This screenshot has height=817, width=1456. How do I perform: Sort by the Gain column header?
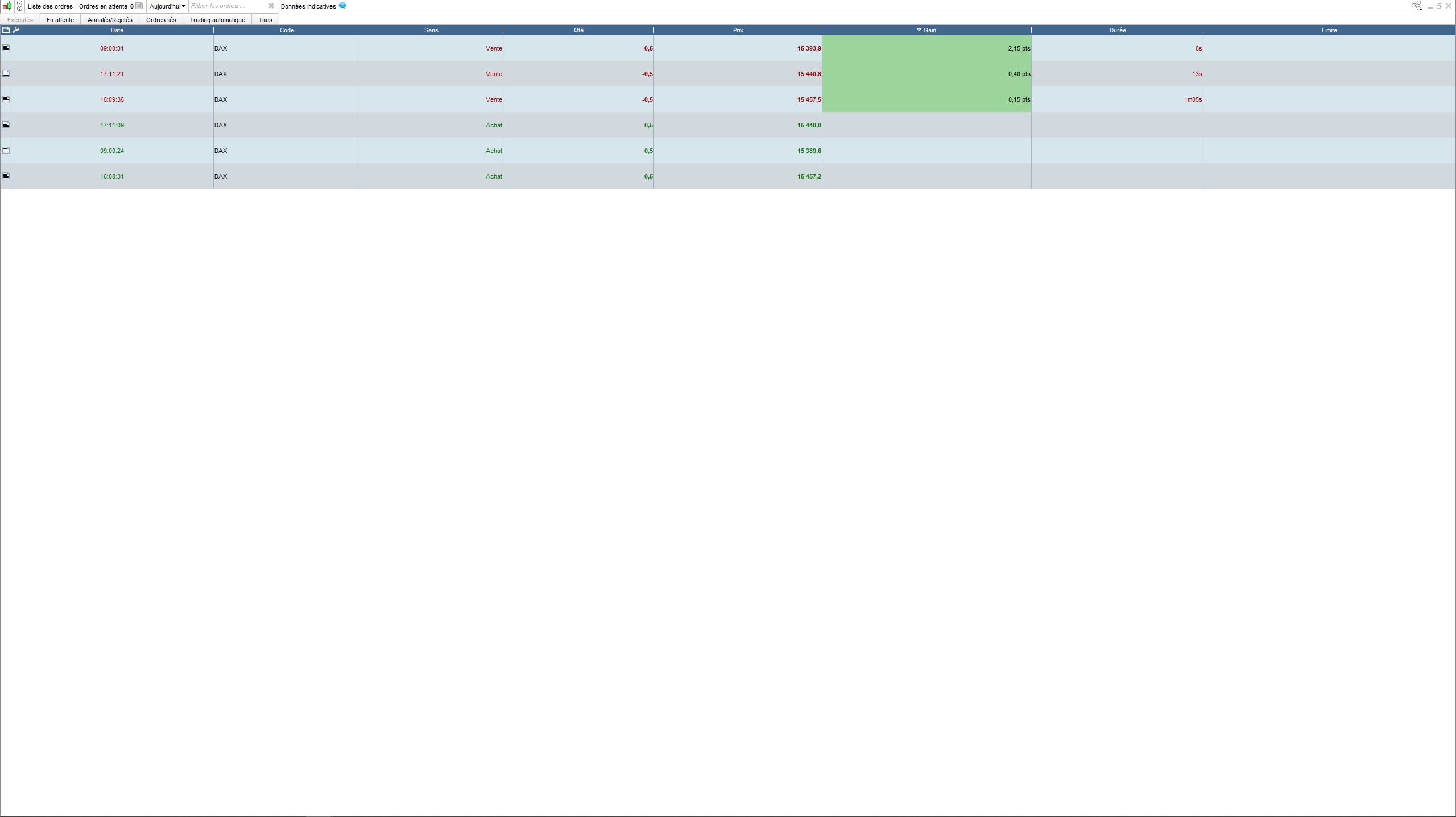[x=929, y=30]
